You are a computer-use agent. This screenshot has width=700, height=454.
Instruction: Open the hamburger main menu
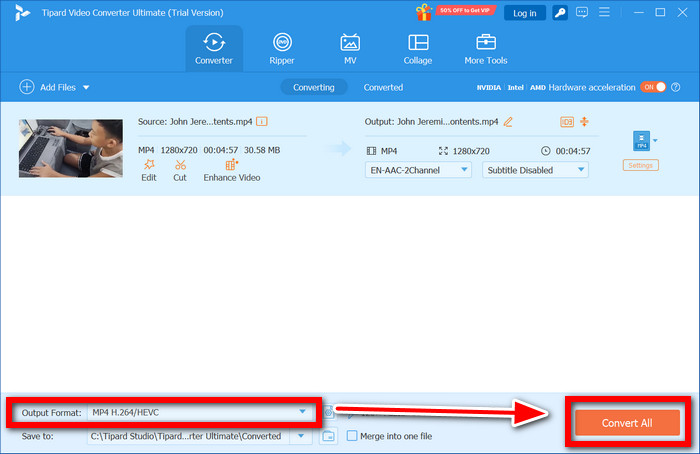604,12
